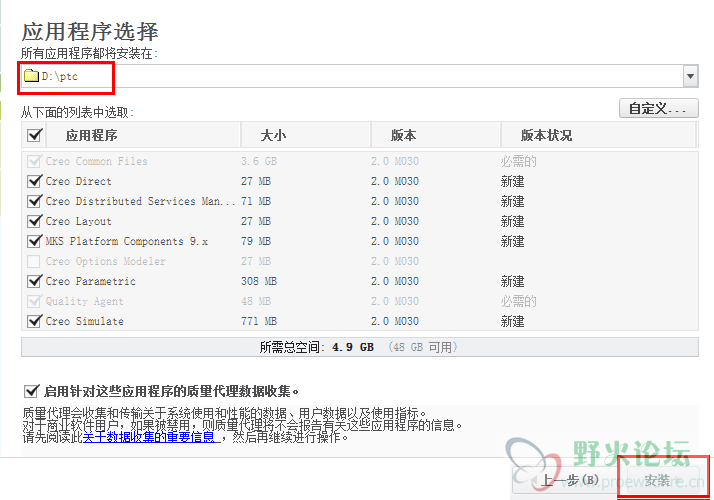Click 必需的 status in Creo Common Files row

point(519,161)
